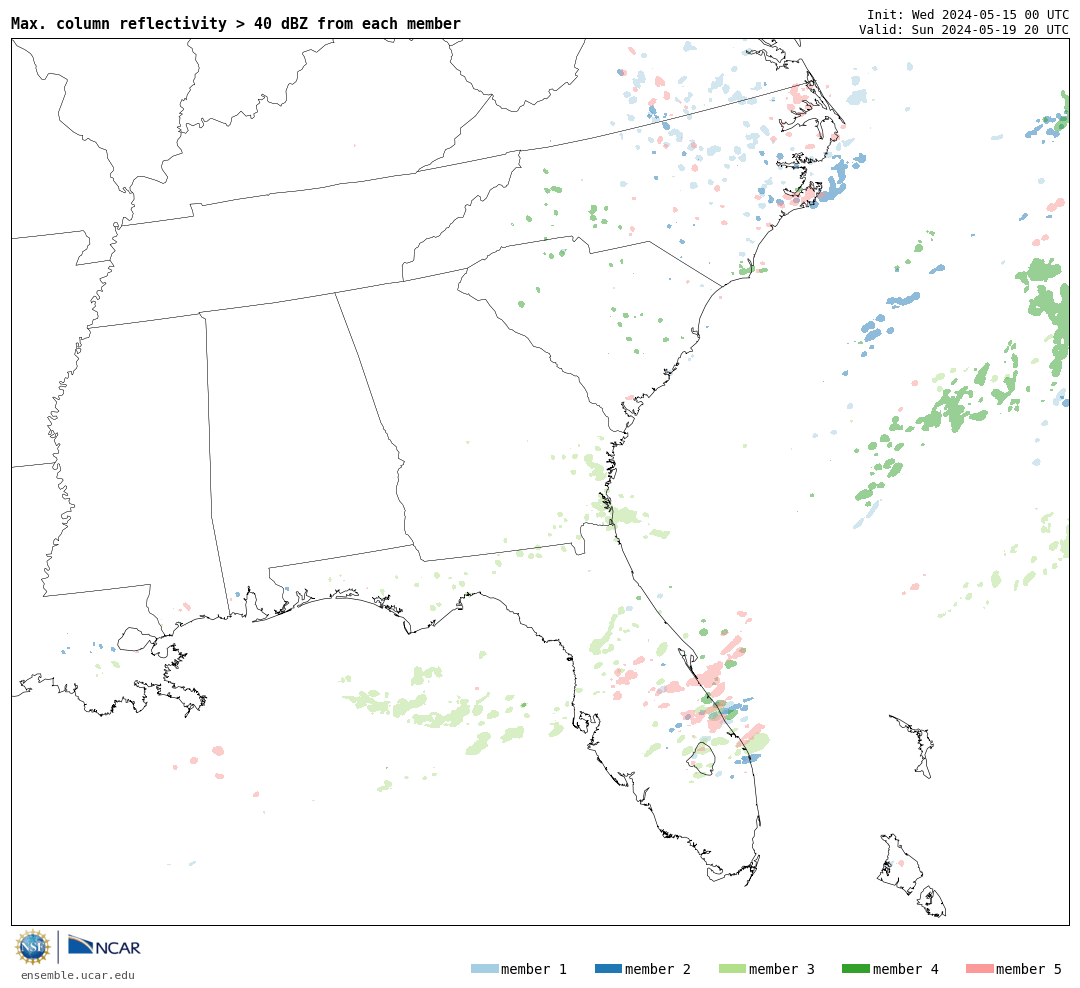Select the 'member 3' legend label
Viewport: 1080px width, 988px height.
pyautogui.click(x=782, y=969)
